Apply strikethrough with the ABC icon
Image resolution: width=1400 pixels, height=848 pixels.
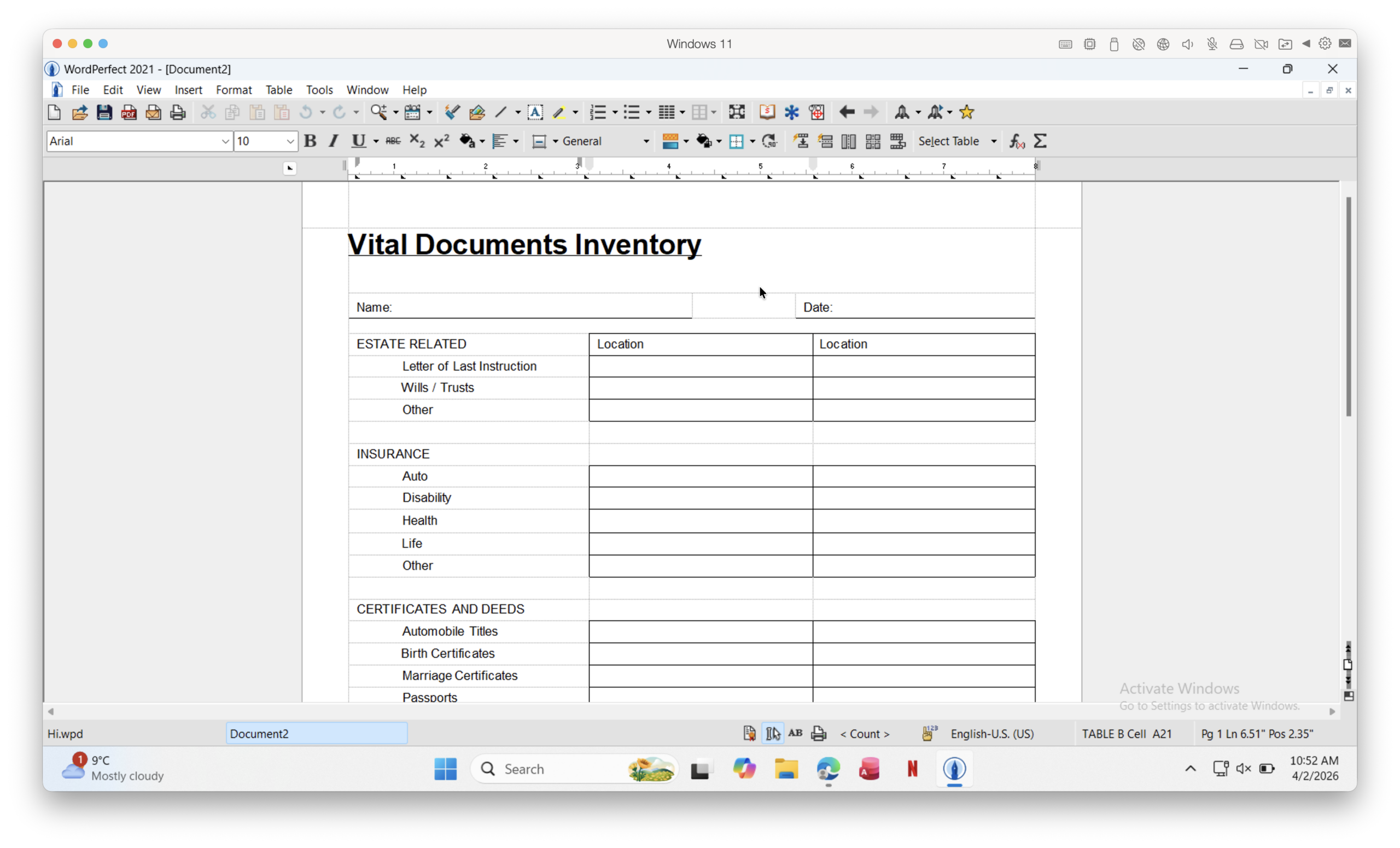[393, 141]
